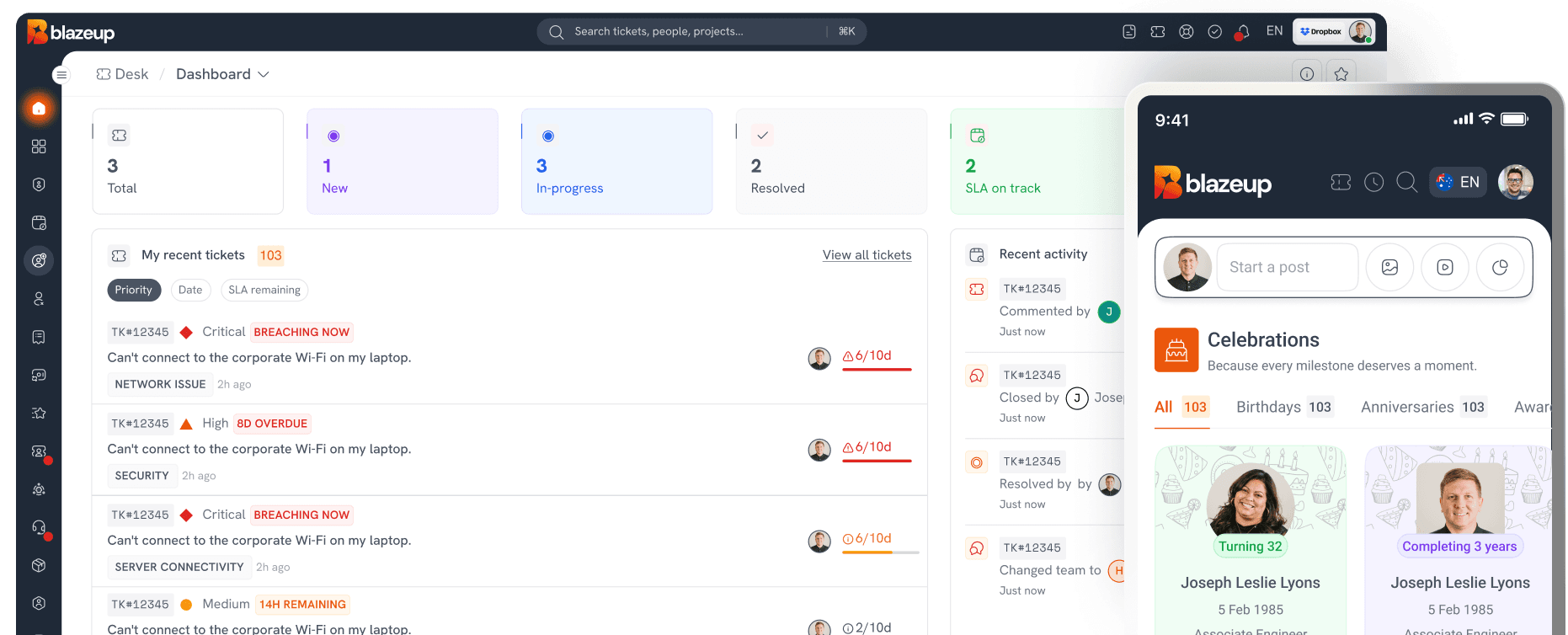Image resolution: width=1568 pixels, height=635 pixels.
Task: Focus the search tickets, people, projects field
Action: 701,32
